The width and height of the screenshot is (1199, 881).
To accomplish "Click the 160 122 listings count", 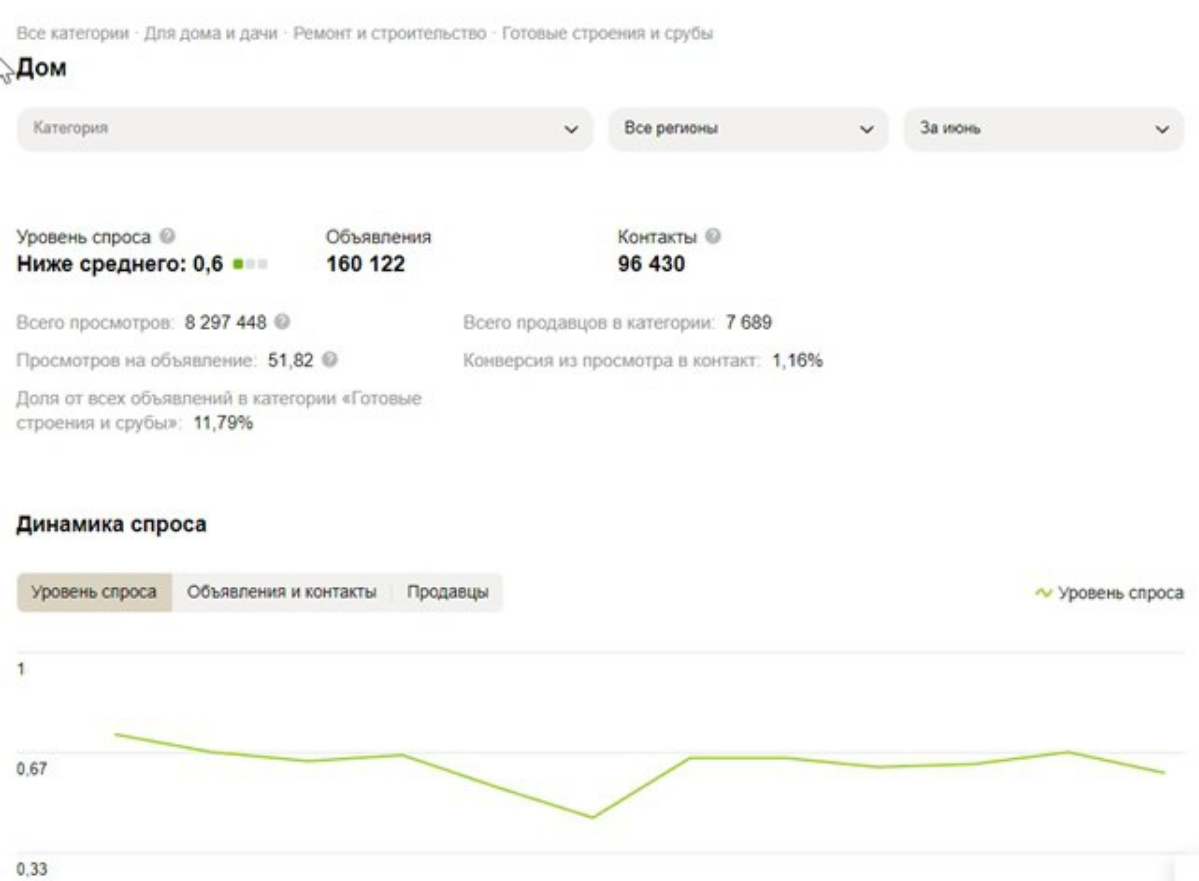I will pyautogui.click(x=366, y=264).
